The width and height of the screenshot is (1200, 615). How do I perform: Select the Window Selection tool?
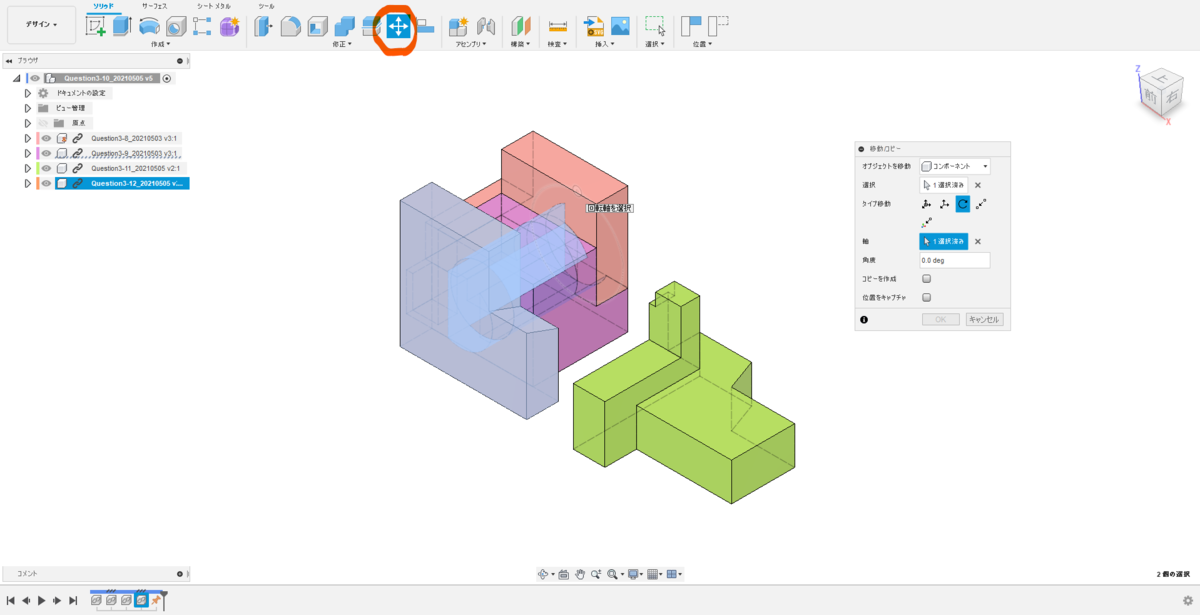(655, 27)
